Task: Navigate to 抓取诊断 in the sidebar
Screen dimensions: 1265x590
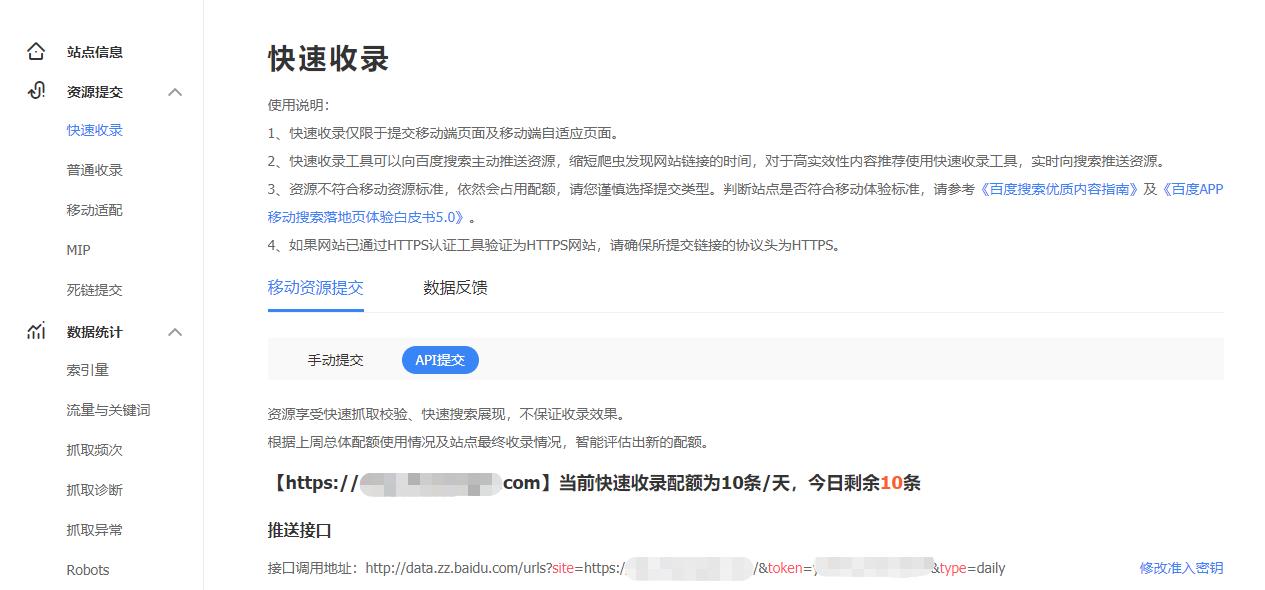Action: [x=93, y=490]
